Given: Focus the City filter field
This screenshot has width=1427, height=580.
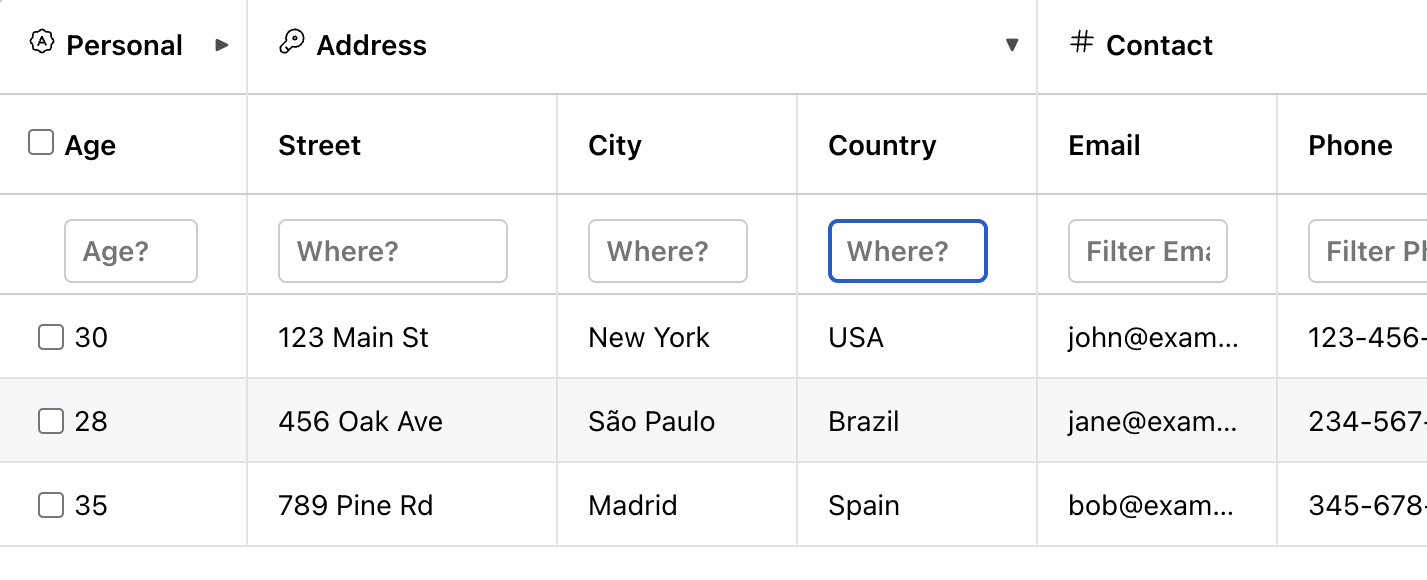Looking at the screenshot, I should click(668, 251).
